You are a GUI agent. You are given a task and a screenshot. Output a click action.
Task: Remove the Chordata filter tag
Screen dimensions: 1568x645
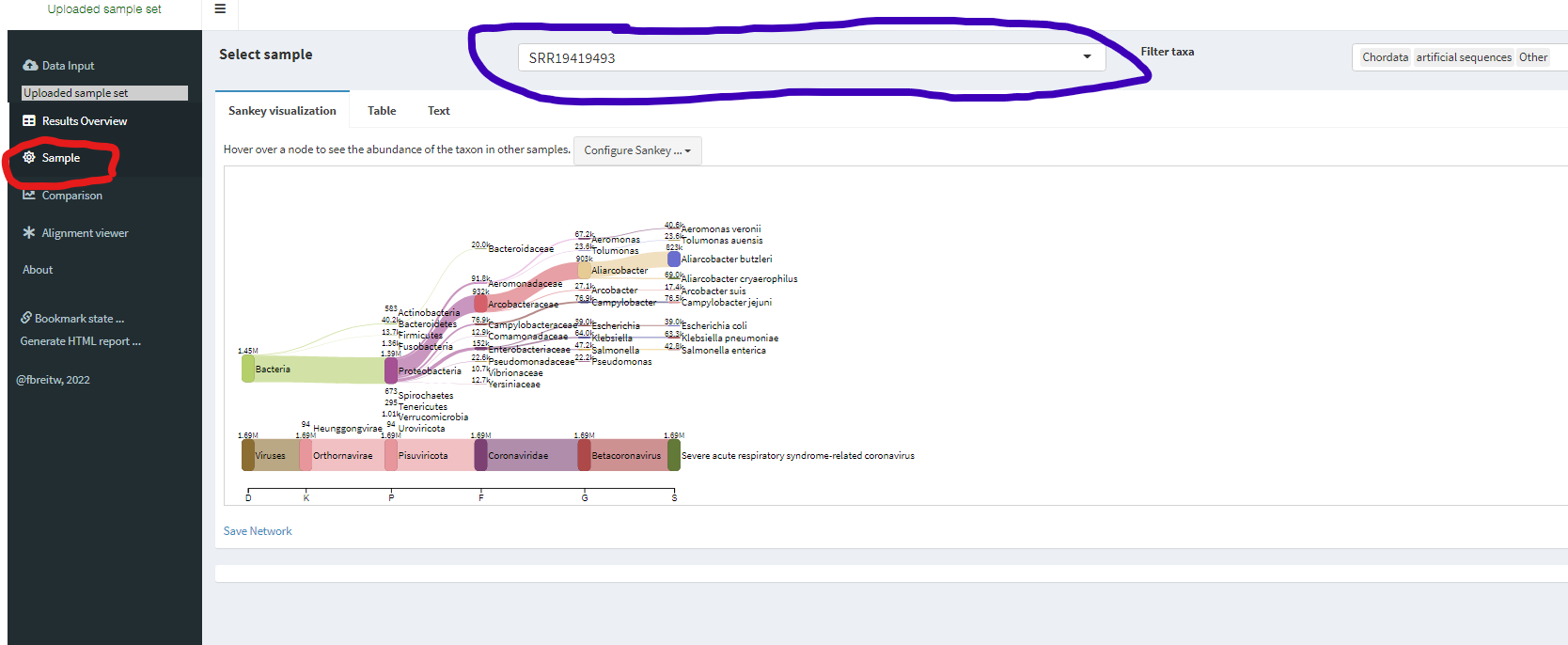tap(1385, 57)
